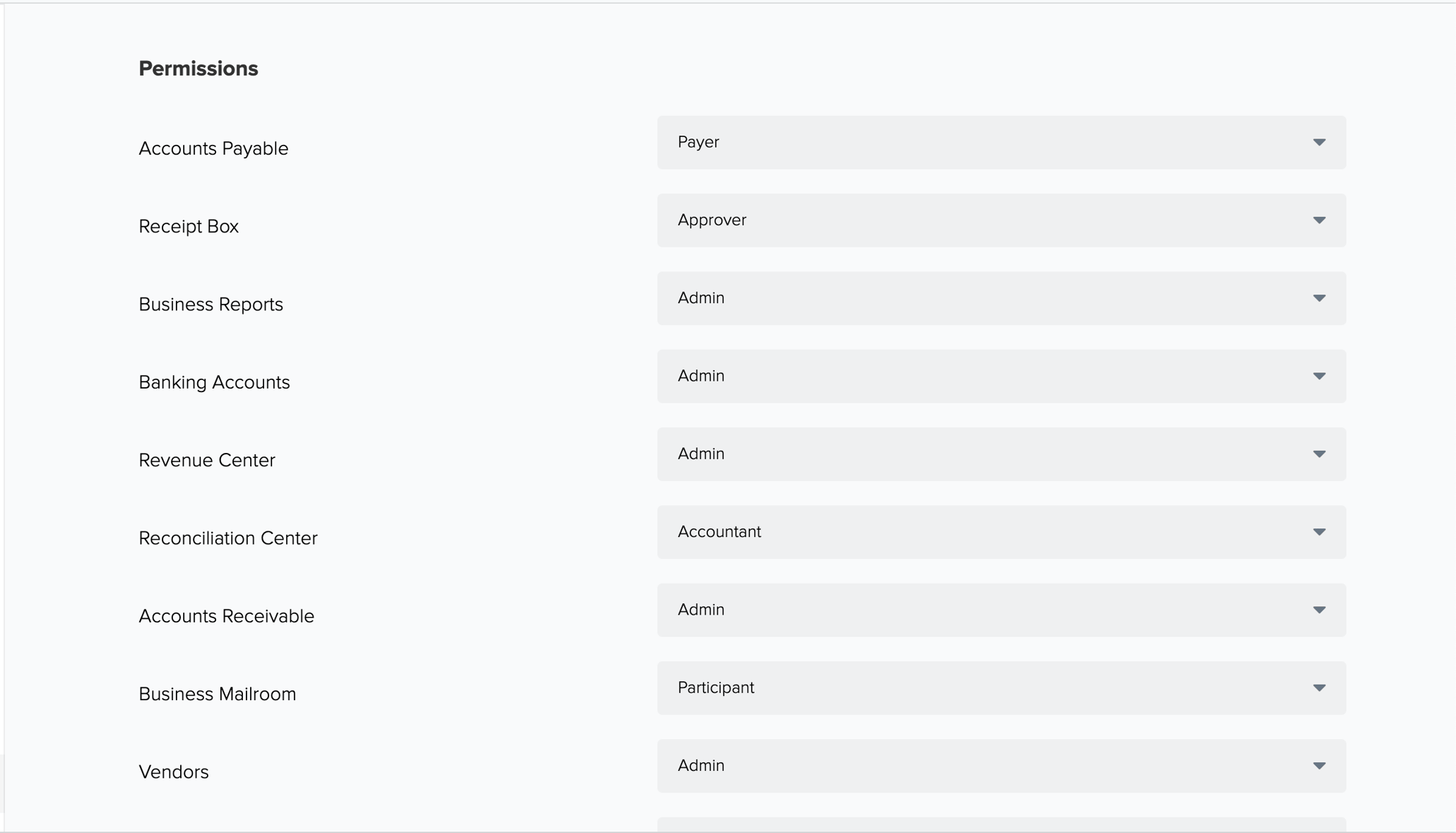Screen dimensions: 1456x833
Task: Click the Accounts Receivable label
Action: pyautogui.click(x=226, y=616)
